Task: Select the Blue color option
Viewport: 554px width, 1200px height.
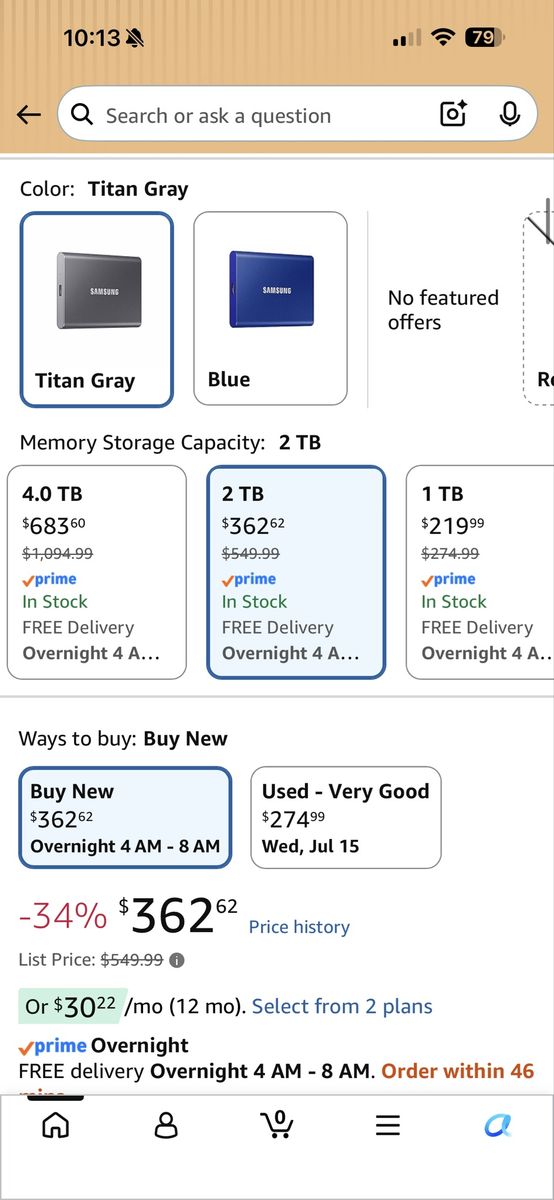Action: point(270,309)
